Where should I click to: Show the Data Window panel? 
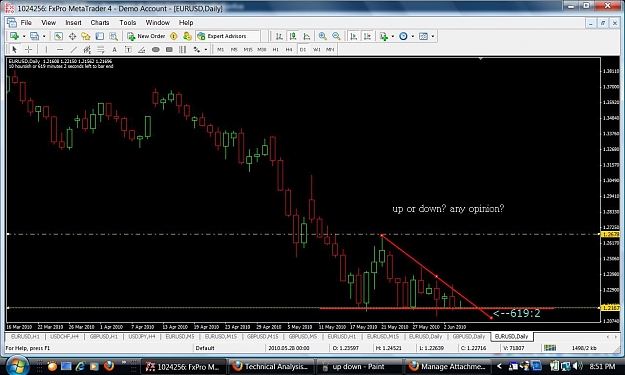click(72, 36)
